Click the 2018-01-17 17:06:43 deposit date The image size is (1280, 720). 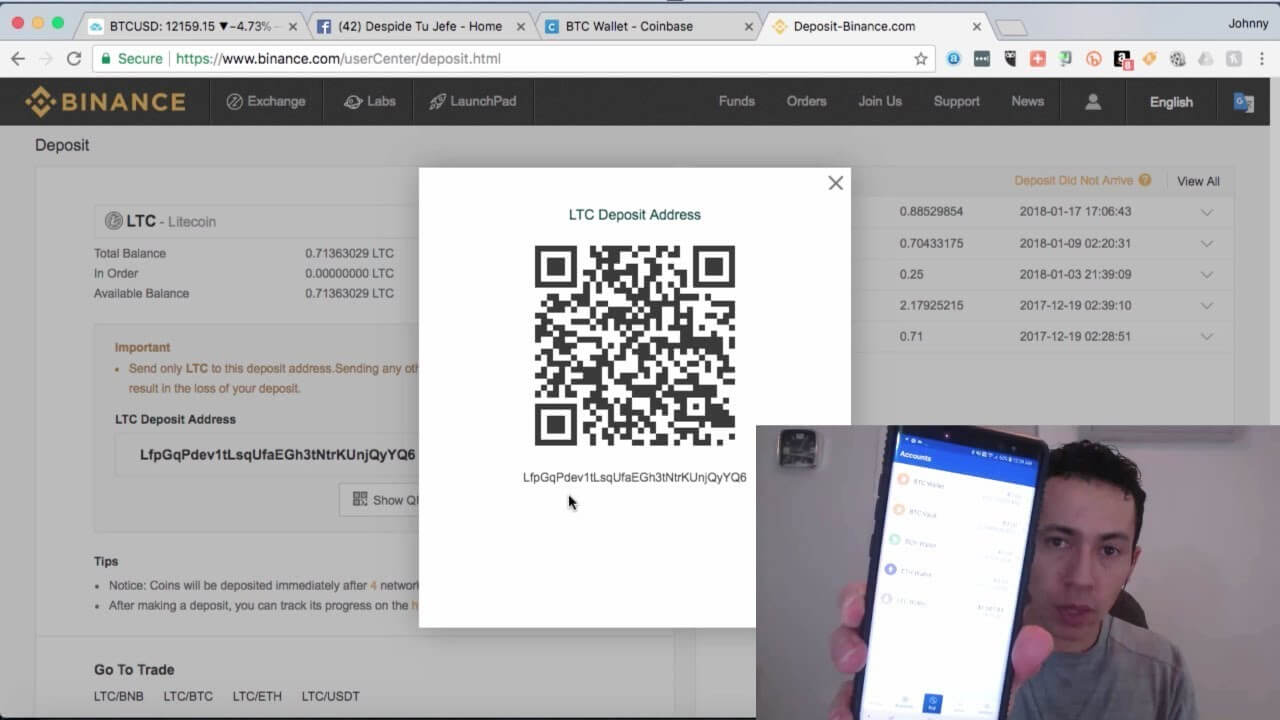tap(1075, 212)
